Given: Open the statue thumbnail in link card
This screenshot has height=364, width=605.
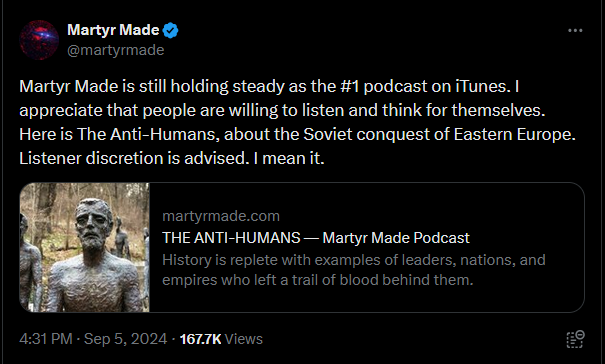Looking at the screenshot, I should 84,247.
